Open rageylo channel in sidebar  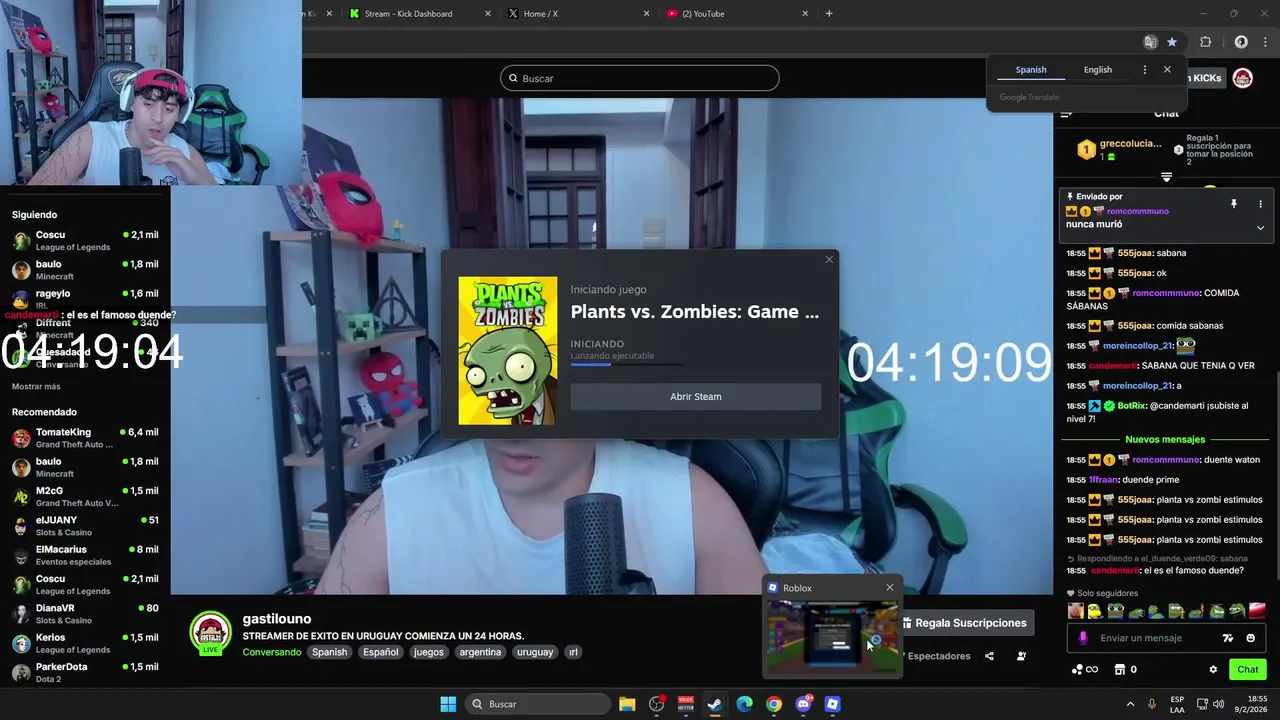[x=85, y=299]
